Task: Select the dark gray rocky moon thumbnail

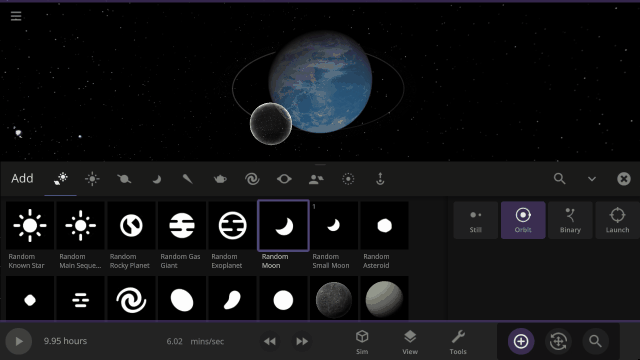Action: coord(334,298)
